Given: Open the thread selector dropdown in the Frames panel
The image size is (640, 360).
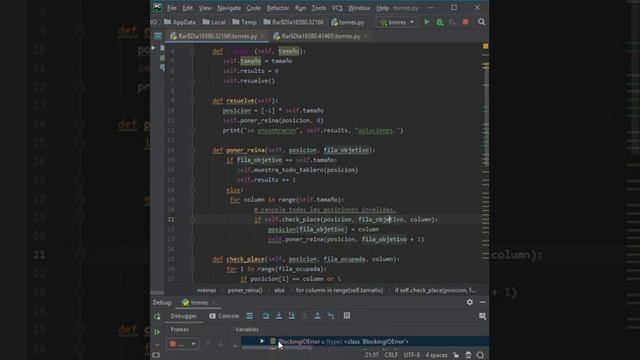Looking at the screenshot, I should coord(182,344).
